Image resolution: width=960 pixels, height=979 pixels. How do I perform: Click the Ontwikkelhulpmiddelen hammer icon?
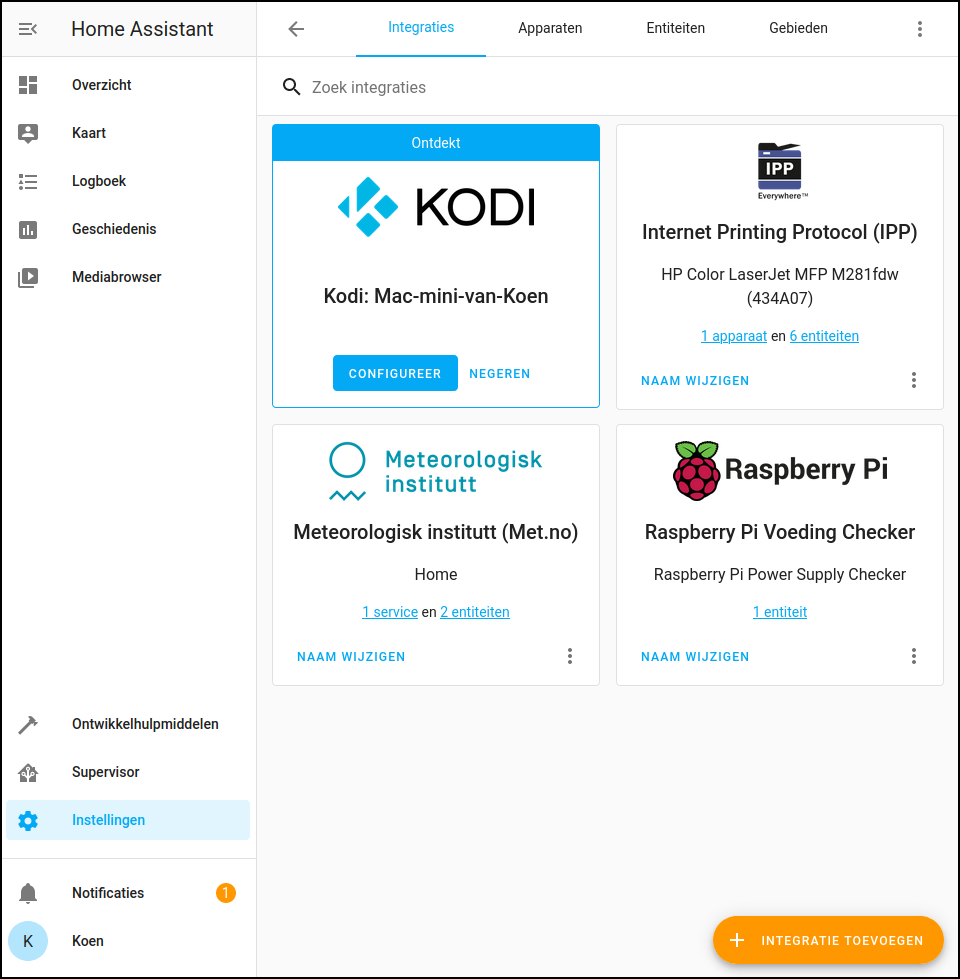(x=28, y=724)
